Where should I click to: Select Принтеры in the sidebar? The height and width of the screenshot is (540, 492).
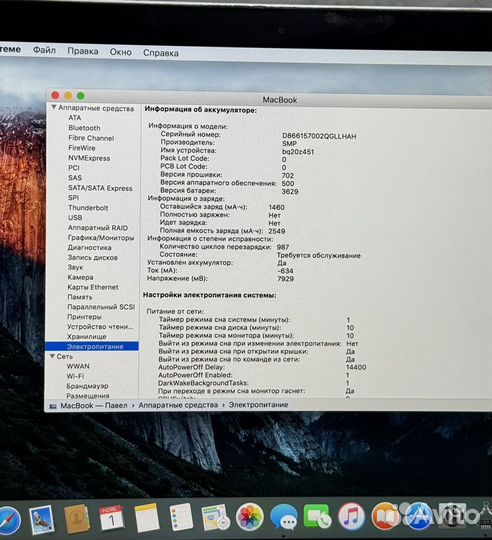84,316
